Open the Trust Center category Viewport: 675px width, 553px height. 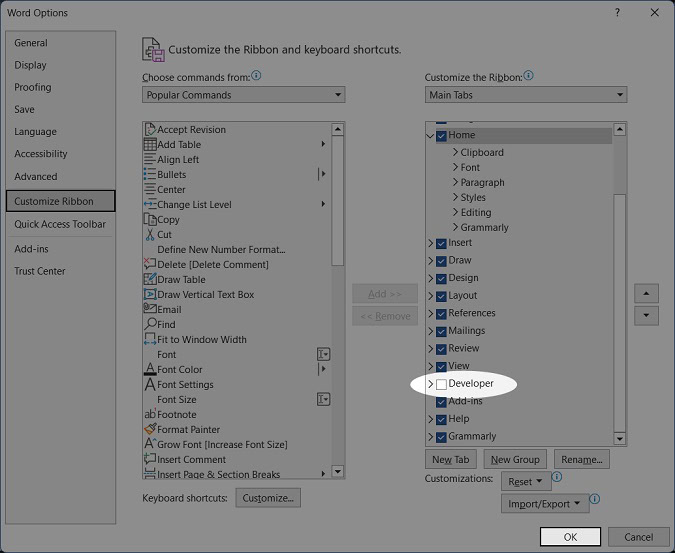pyautogui.click(x=40, y=271)
